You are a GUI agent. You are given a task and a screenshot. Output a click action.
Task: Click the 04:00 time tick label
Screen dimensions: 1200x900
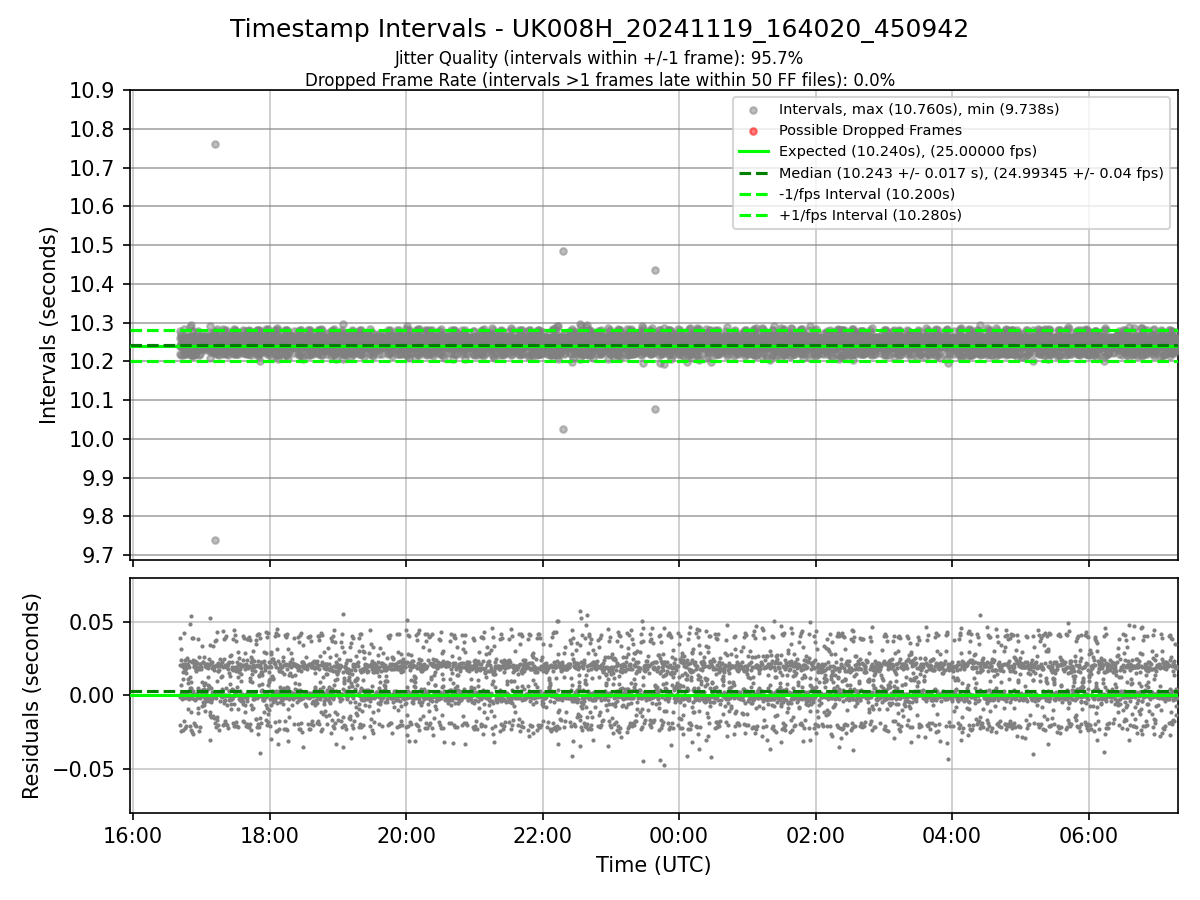(952, 836)
